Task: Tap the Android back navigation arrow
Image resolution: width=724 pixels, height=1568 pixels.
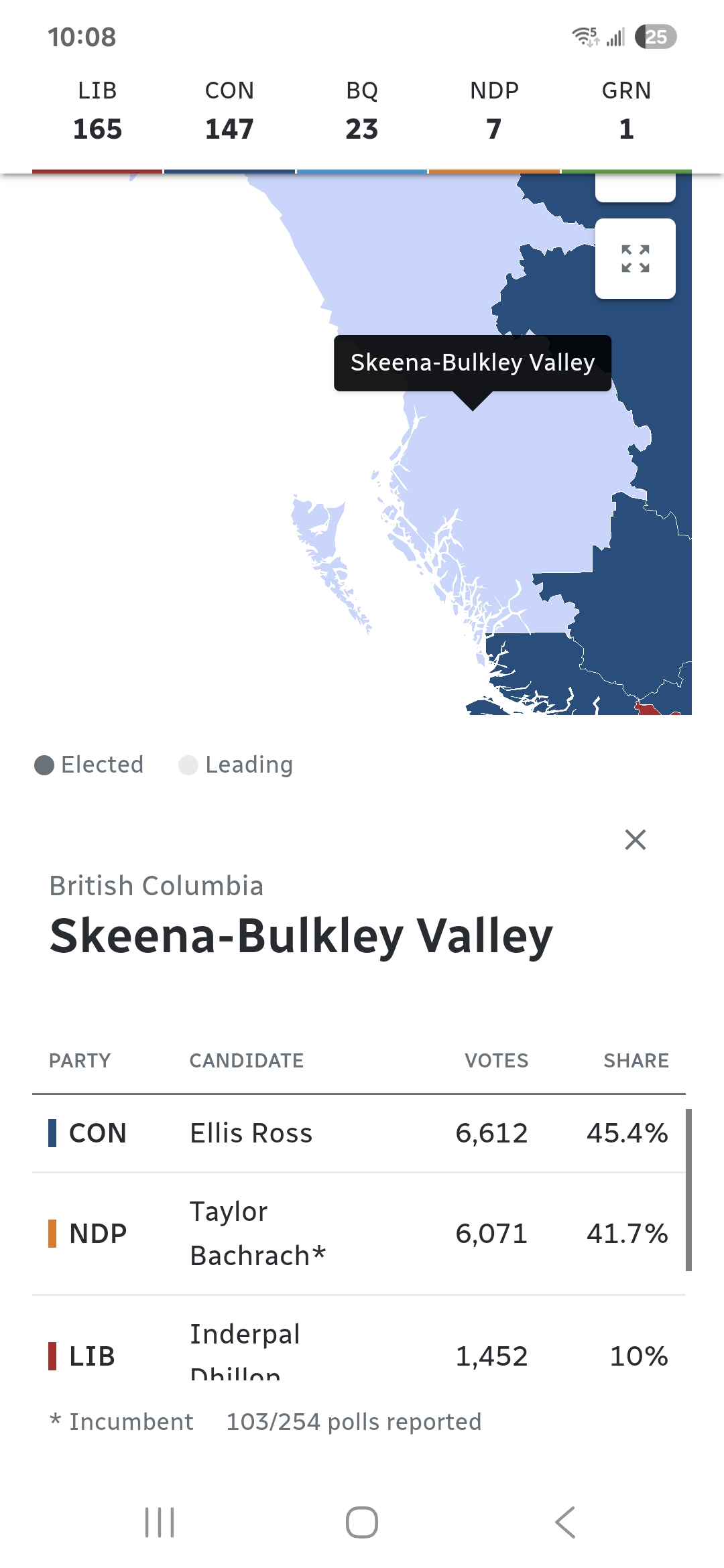Action: (565, 1522)
